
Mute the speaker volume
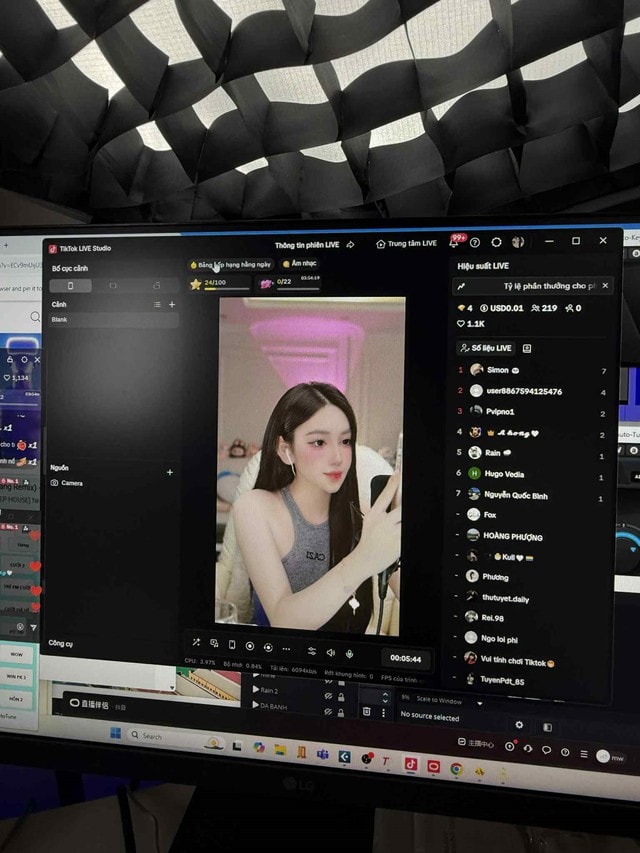pos(330,652)
